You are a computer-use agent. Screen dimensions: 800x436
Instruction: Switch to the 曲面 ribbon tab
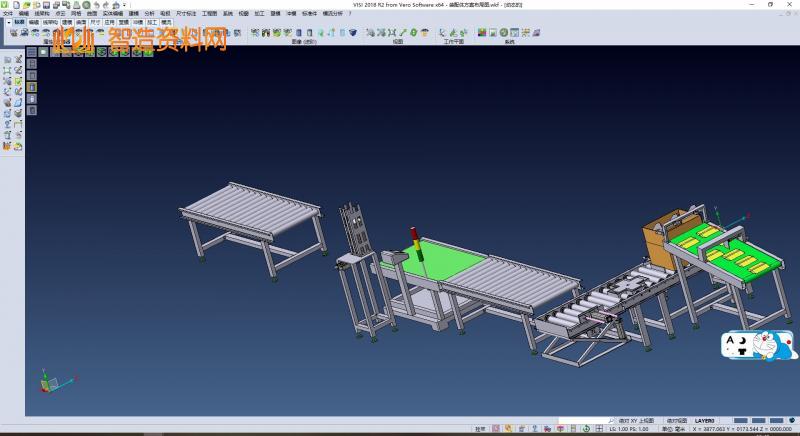(81, 21)
